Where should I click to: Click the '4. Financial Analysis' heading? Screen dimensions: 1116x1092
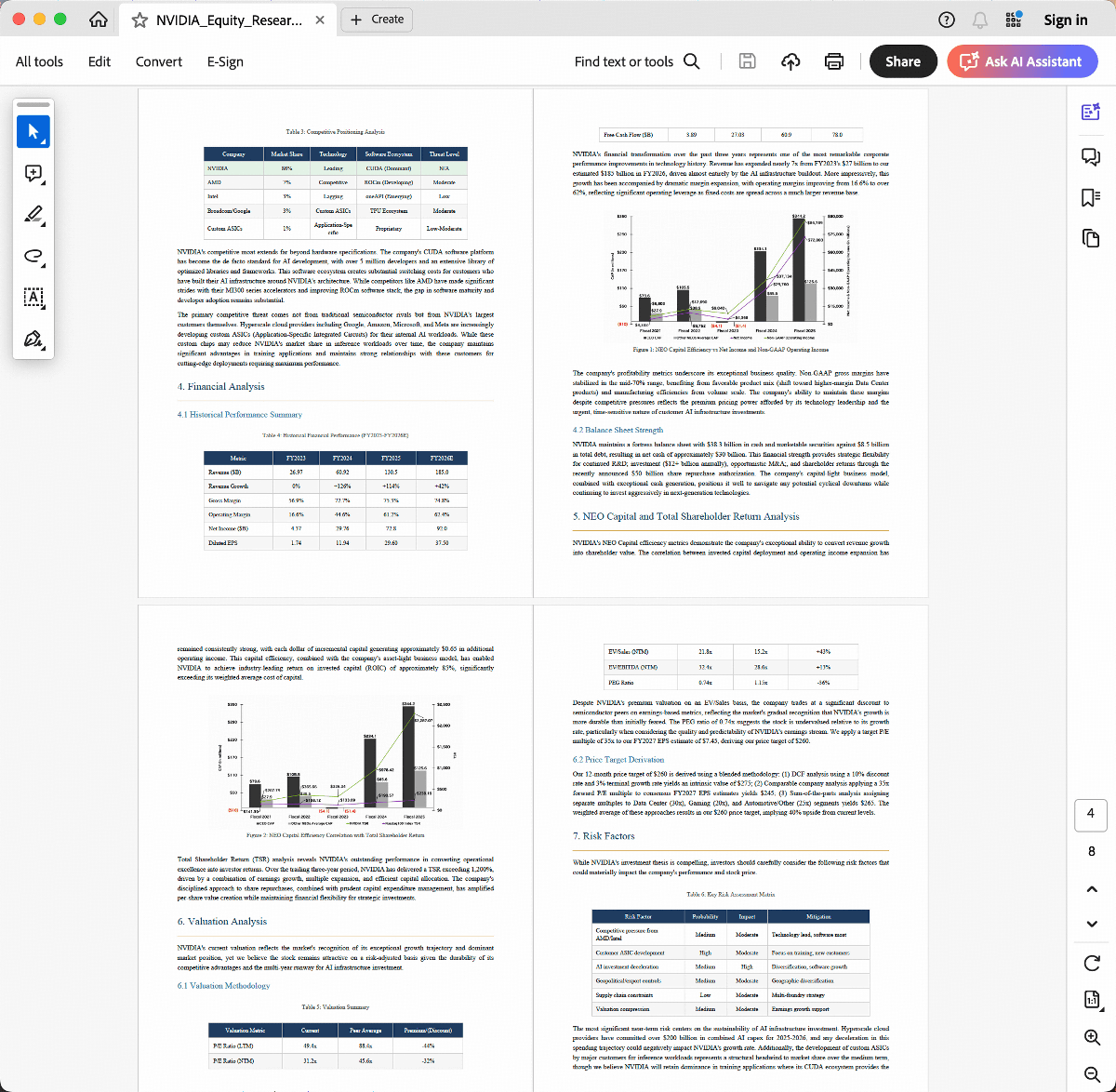(x=221, y=386)
